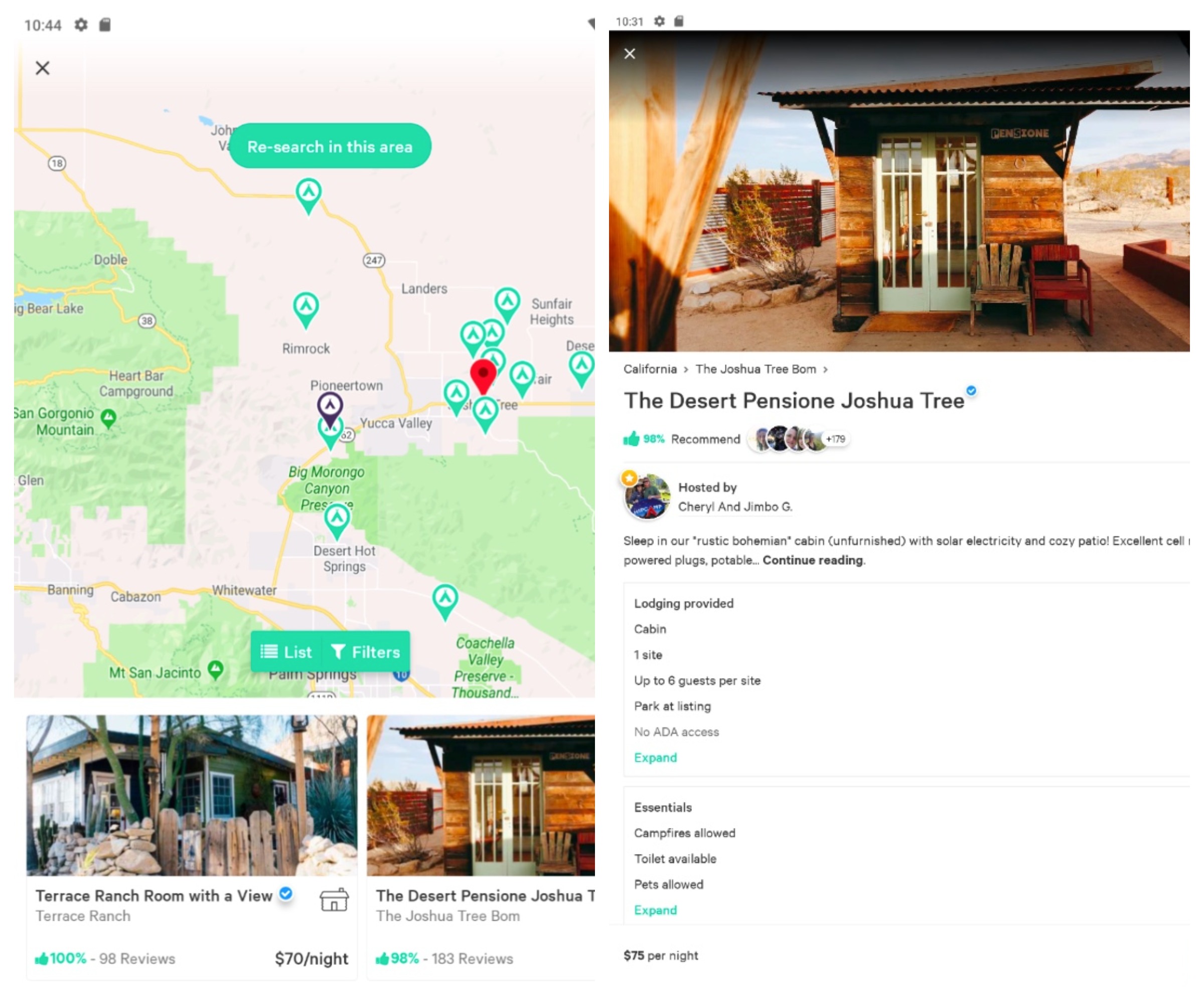Image resolution: width=1204 pixels, height=1003 pixels.
Task: Tap the green thumbs-up recommend icon
Action: click(x=631, y=439)
